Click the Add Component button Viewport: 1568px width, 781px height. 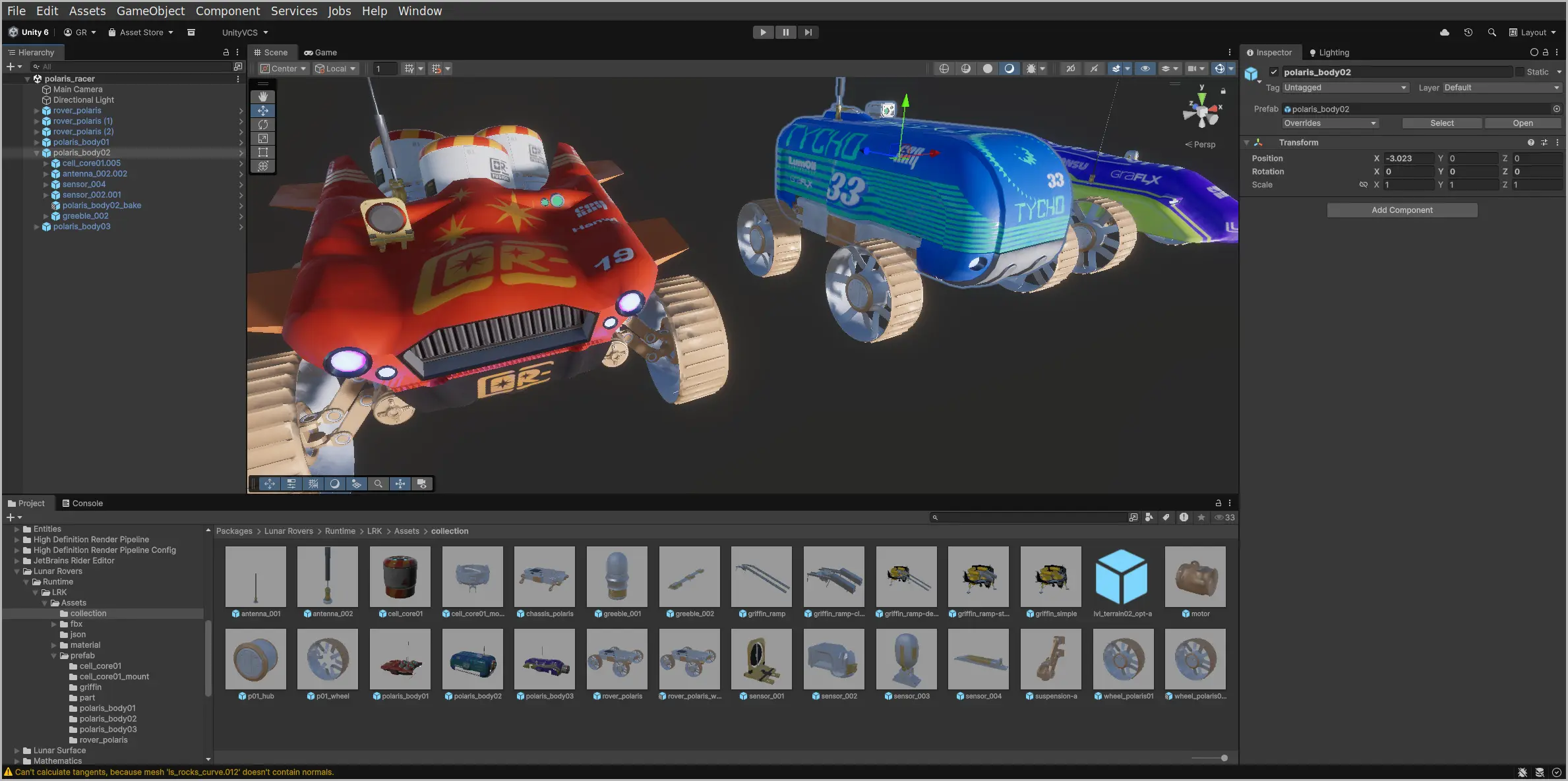(1402, 210)
